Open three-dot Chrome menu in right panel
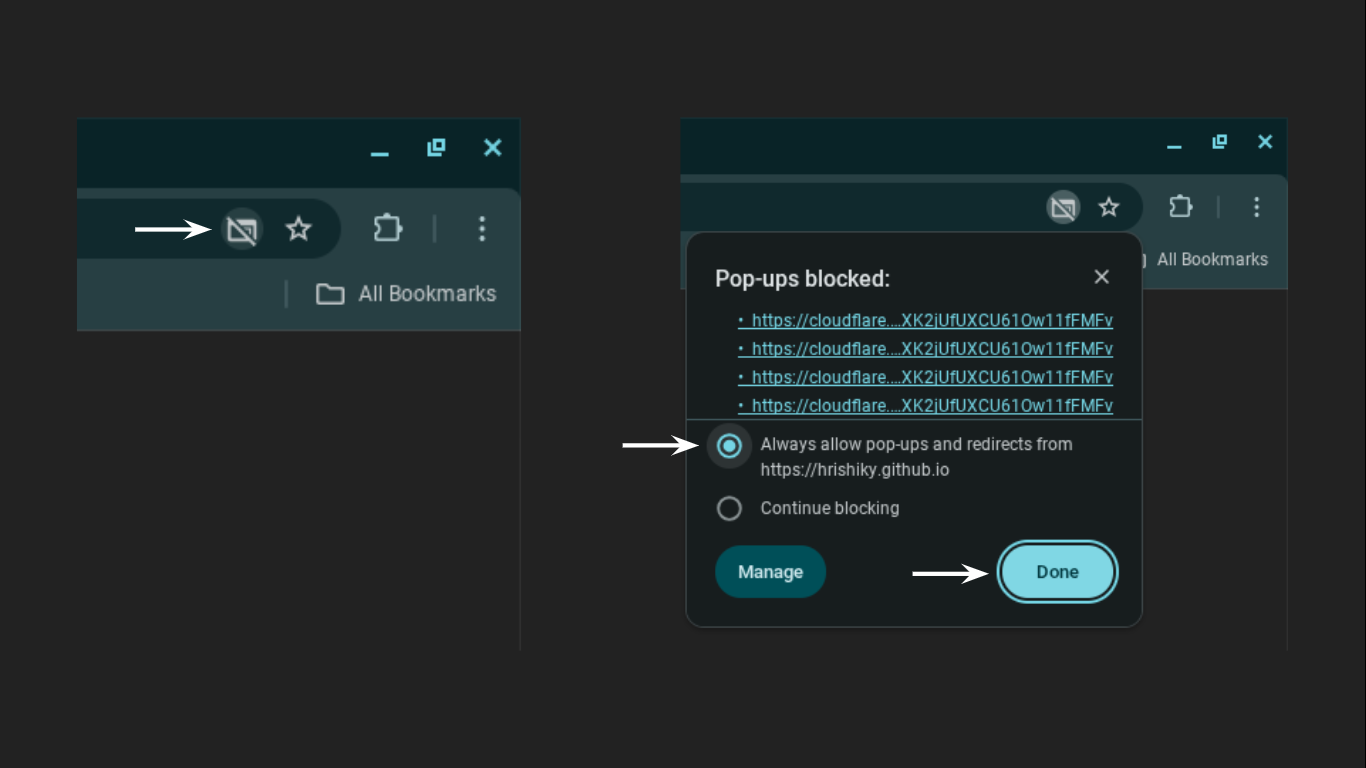Image resolution: width=1366 pixels, height=768 pixels. point(1256,207)
